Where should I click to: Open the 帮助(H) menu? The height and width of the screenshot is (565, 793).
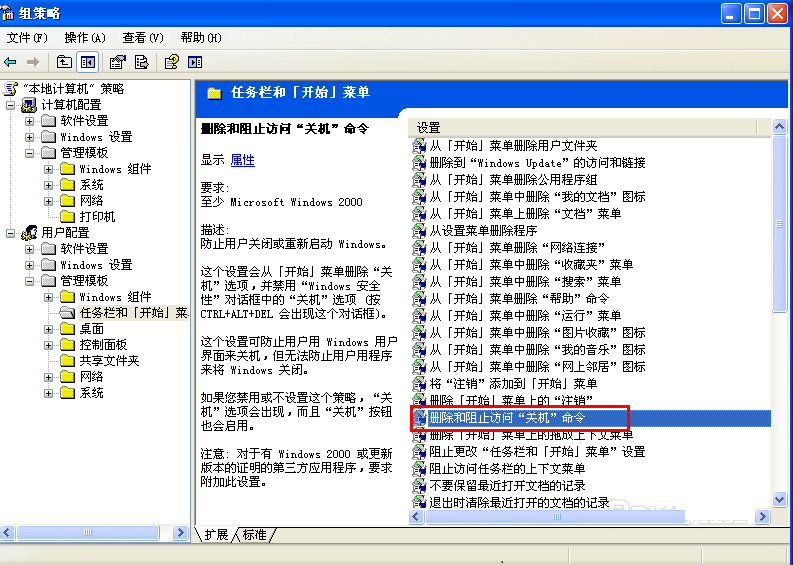point(201,38)
